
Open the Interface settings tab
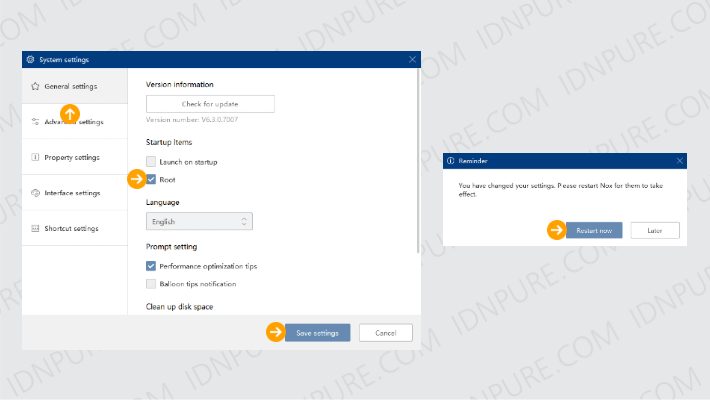(75, 193)
